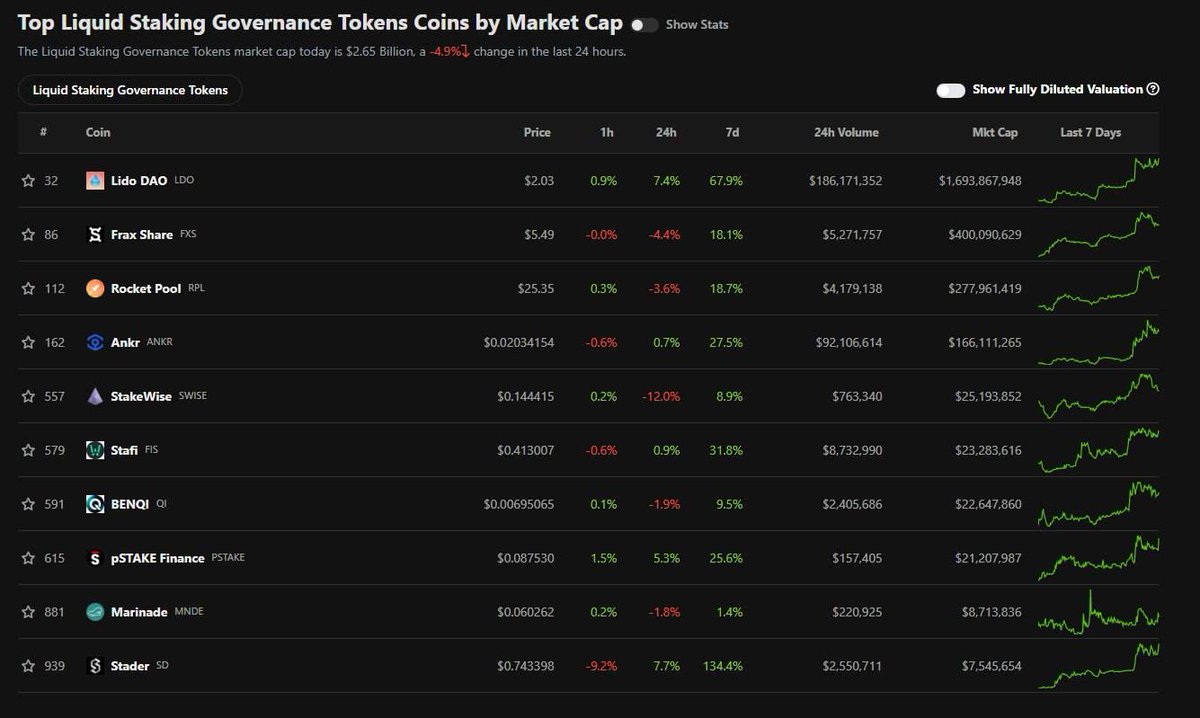Open the StakeWise coin page
Viewport: 1200px width, 718px height.
click(x=141, y=397)
